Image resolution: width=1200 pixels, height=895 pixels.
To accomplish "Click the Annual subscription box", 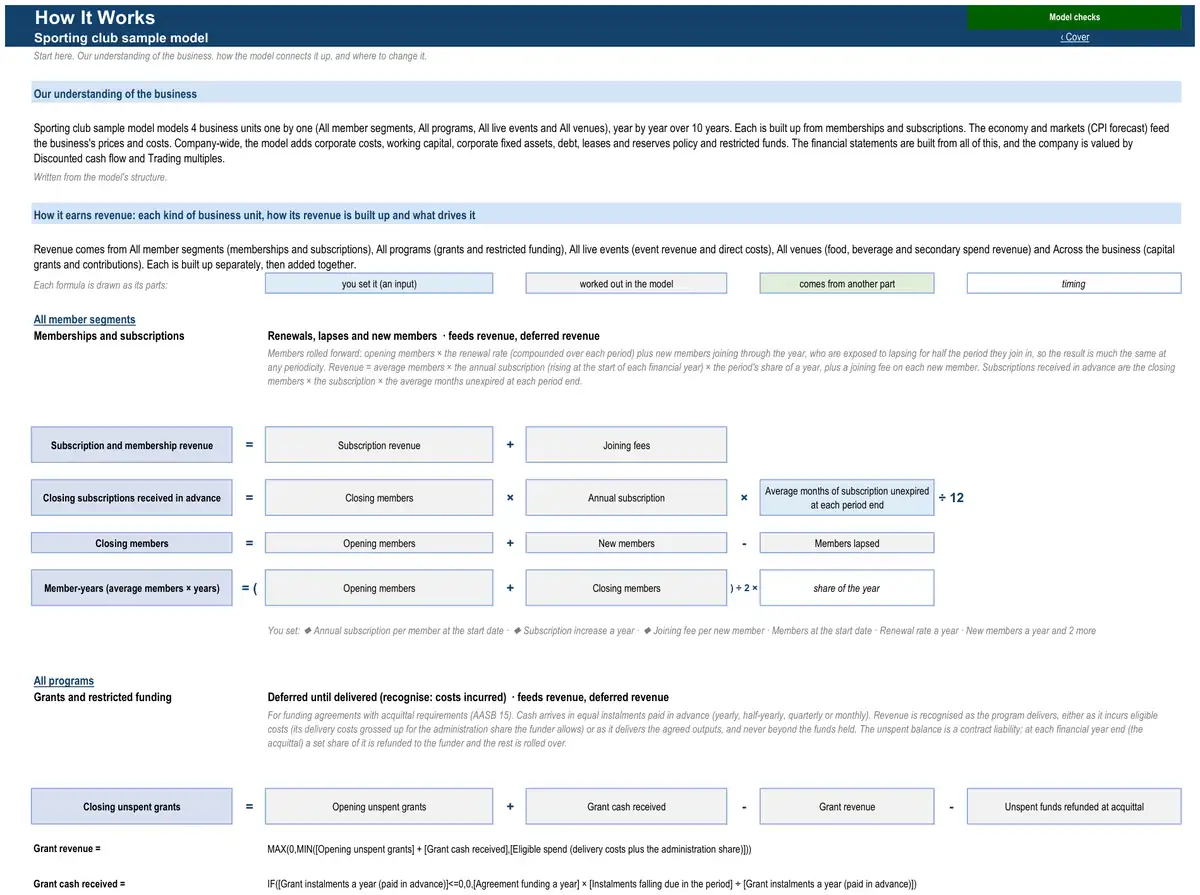I will coord(626,498).
